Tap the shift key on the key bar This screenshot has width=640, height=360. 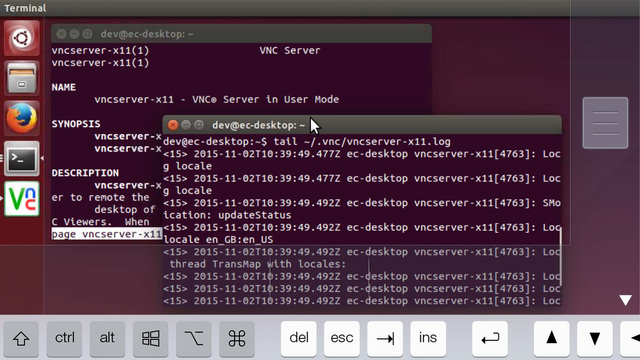(x=21, y=338)
